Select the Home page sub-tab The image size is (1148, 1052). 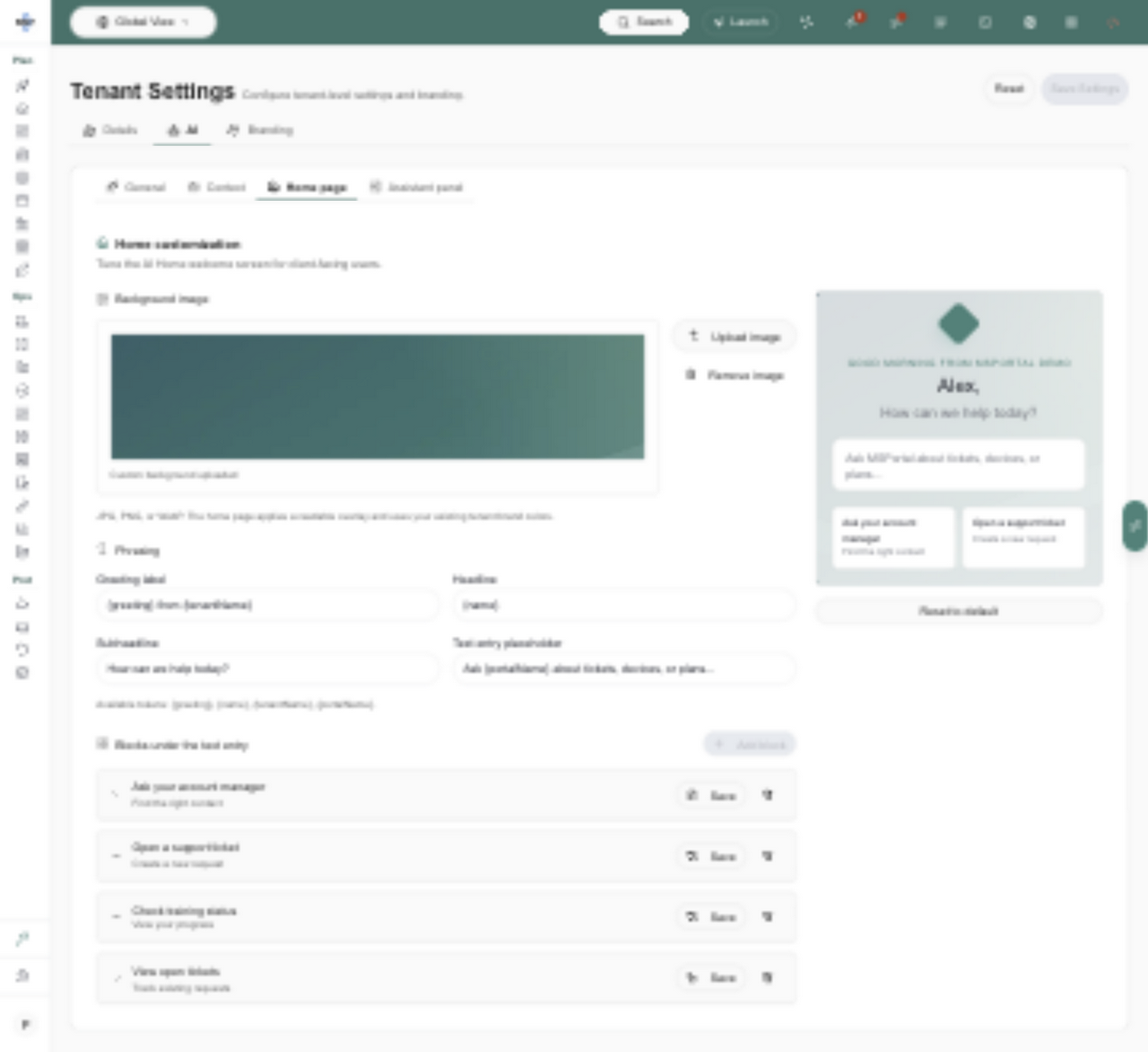pyautogui.click(x=307, y=187)
